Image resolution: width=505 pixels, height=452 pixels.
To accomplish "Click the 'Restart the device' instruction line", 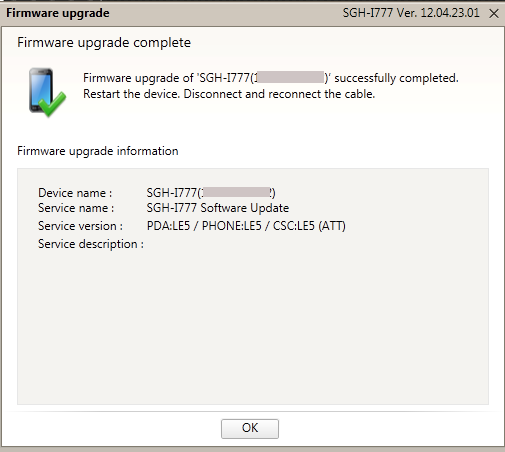I will 229,94.
